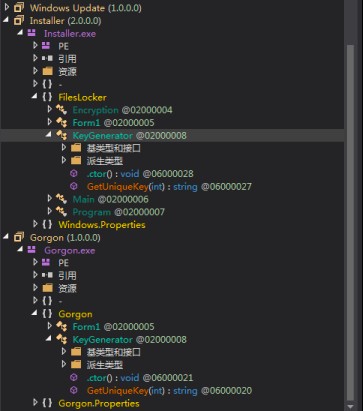Click the 引用 references icon under Gorgon.exe
Viewport: 363px width, 411px height.
tap(47, 275)
